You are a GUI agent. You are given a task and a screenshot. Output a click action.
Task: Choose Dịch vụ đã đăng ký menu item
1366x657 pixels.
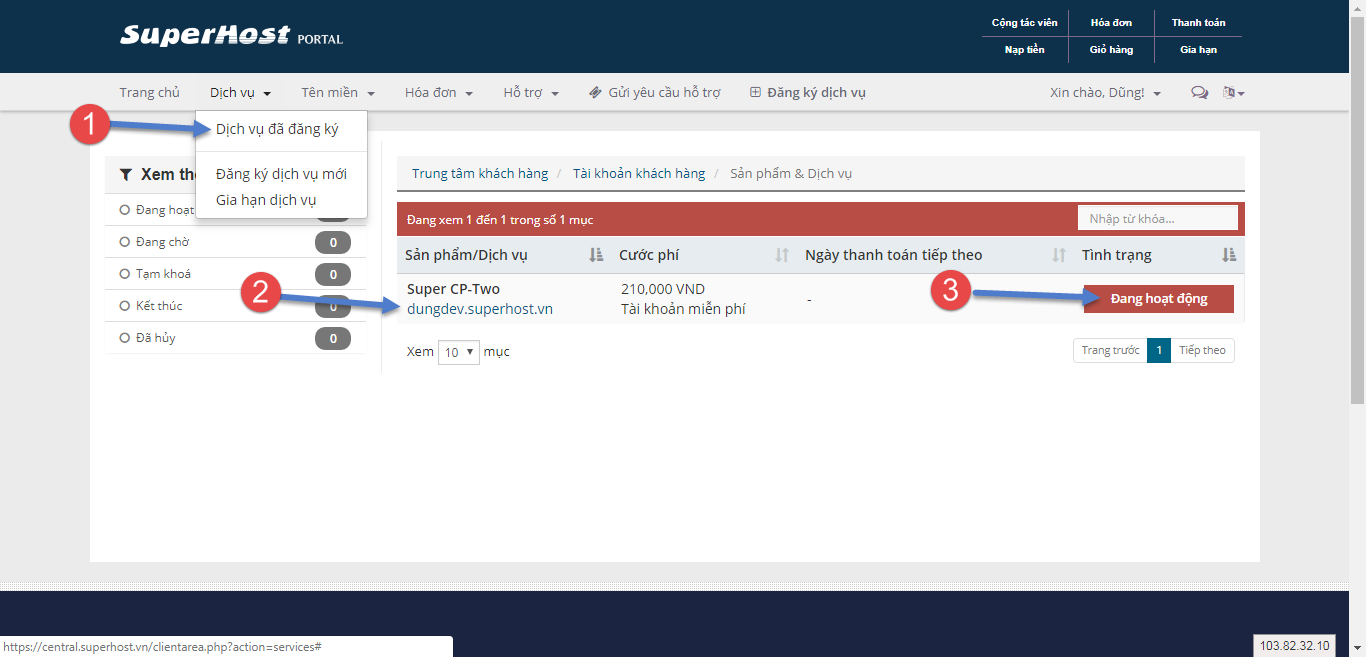277,129
